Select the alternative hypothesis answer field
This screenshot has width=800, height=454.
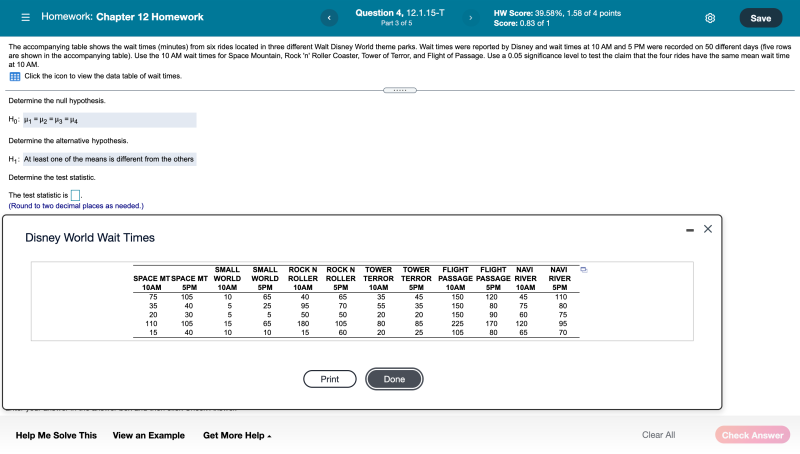tap(109, 159)
